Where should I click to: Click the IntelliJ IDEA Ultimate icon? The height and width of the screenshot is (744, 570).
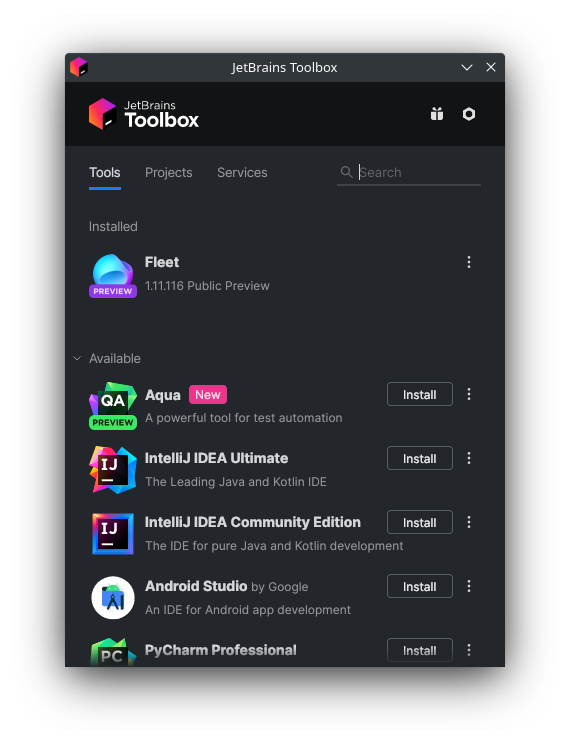(x=113, y=470)
